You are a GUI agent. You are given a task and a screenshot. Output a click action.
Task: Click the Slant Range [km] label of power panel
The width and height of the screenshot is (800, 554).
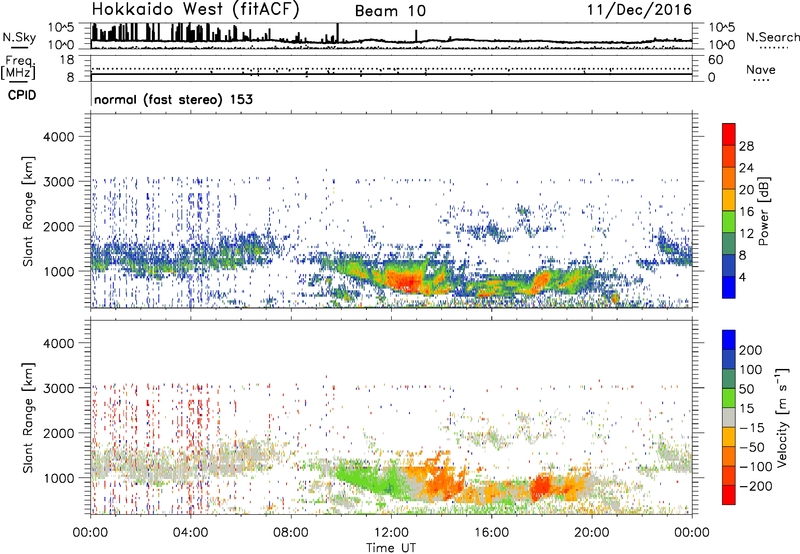28,211
